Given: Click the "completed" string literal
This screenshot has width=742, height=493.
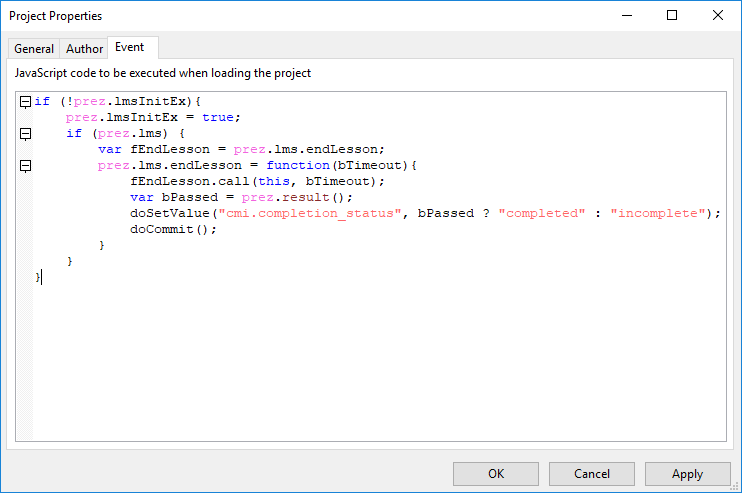Looking at the screenshot, I should (542, 213).
